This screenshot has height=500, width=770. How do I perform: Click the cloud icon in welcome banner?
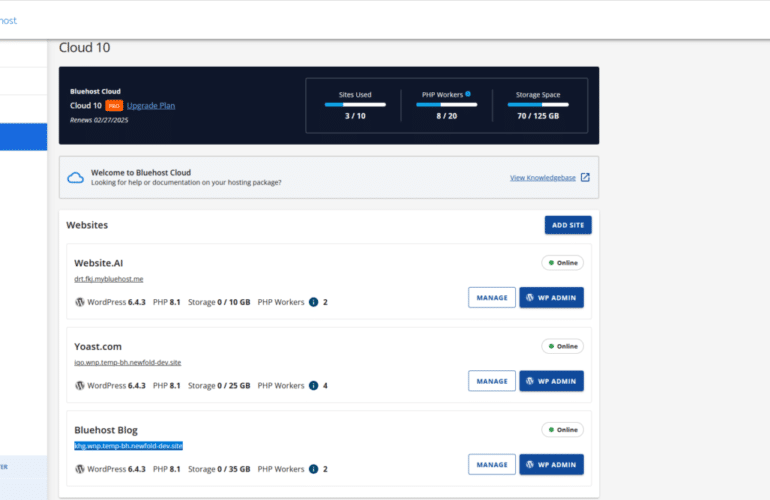click(75, 177)
